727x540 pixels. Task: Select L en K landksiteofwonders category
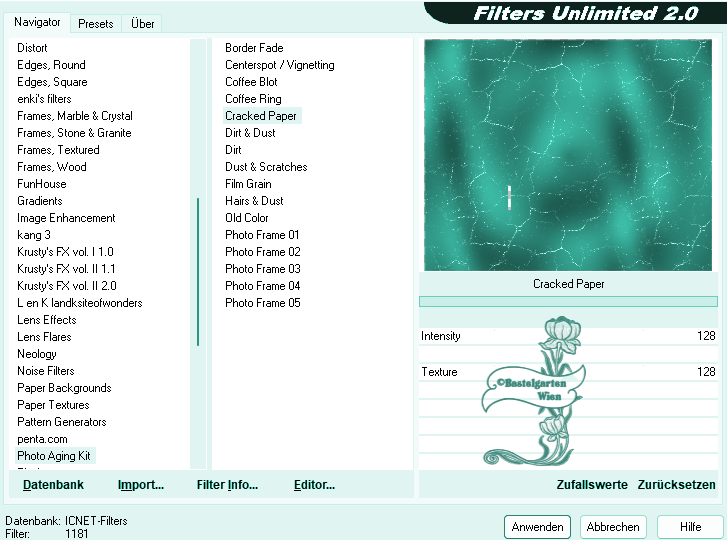pos(79,303)
